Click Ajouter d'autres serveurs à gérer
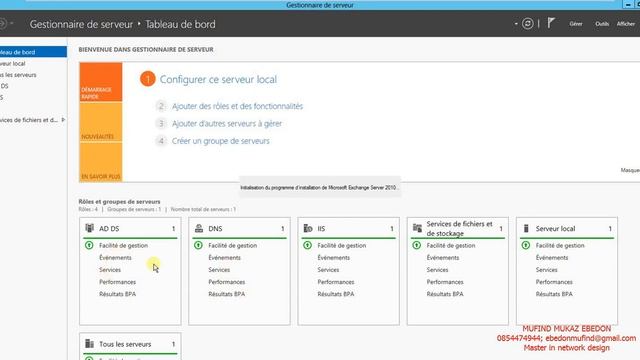The width and height of the screenshot is (640, 360). pos(227,123)
